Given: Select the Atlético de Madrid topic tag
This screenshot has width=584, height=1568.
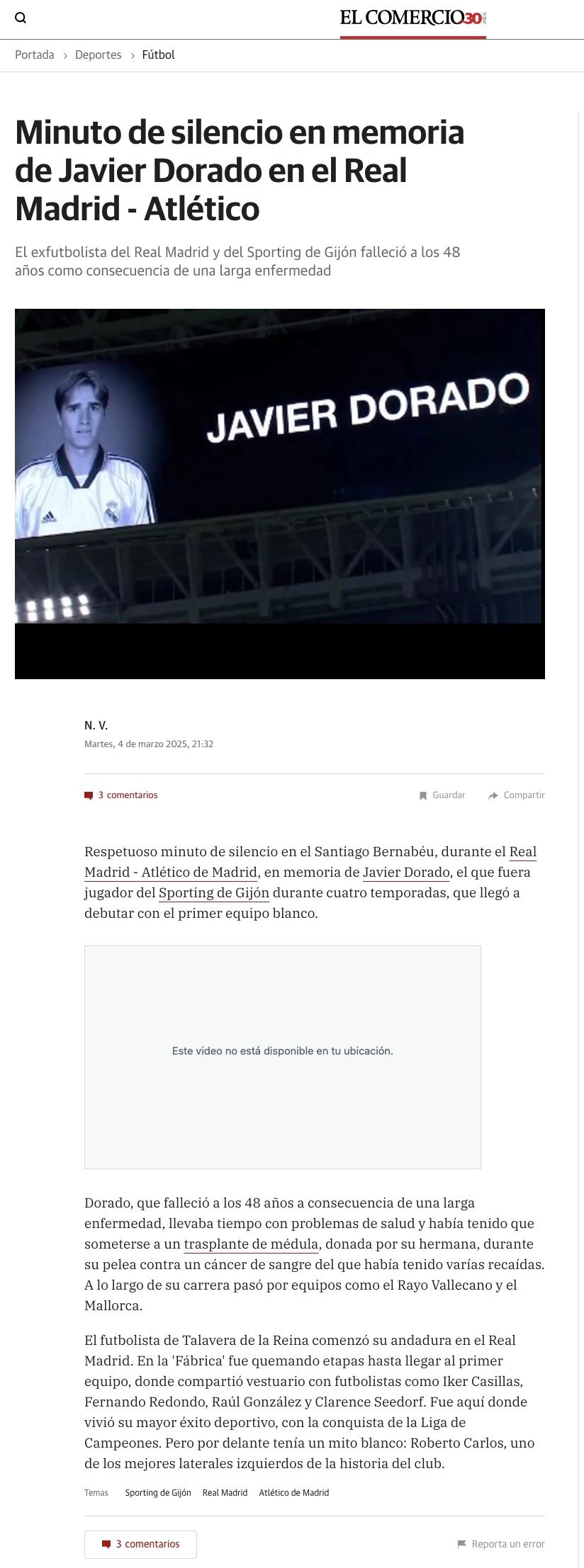Looking at the screenshot, I should point(294,1492).
